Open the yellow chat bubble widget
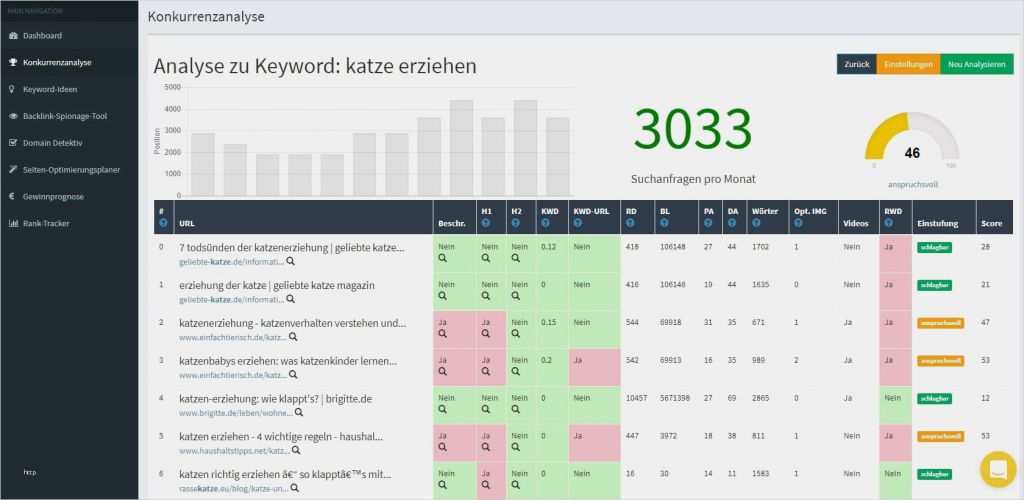Viewport: 1024px width, 500px height. coord(998,469)
